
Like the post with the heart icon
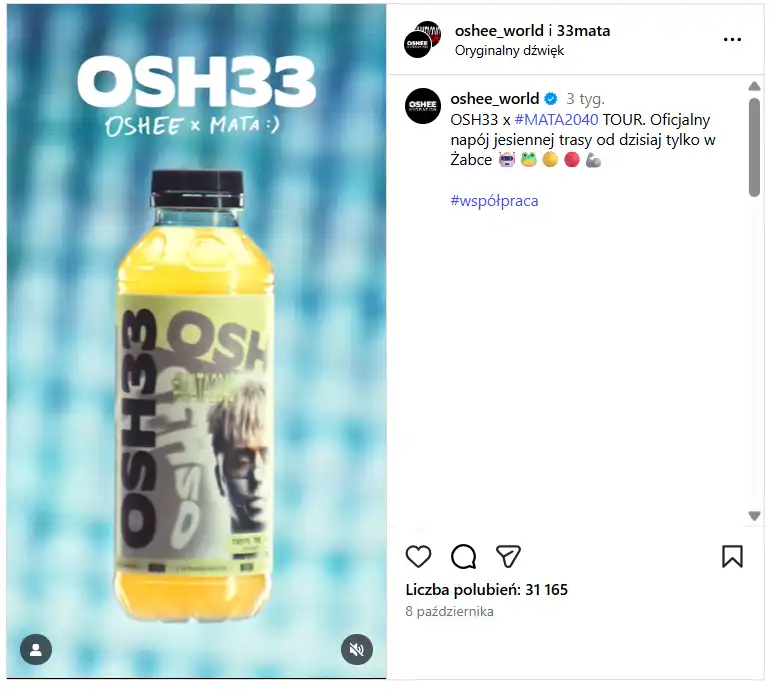[x=418, y=557]
